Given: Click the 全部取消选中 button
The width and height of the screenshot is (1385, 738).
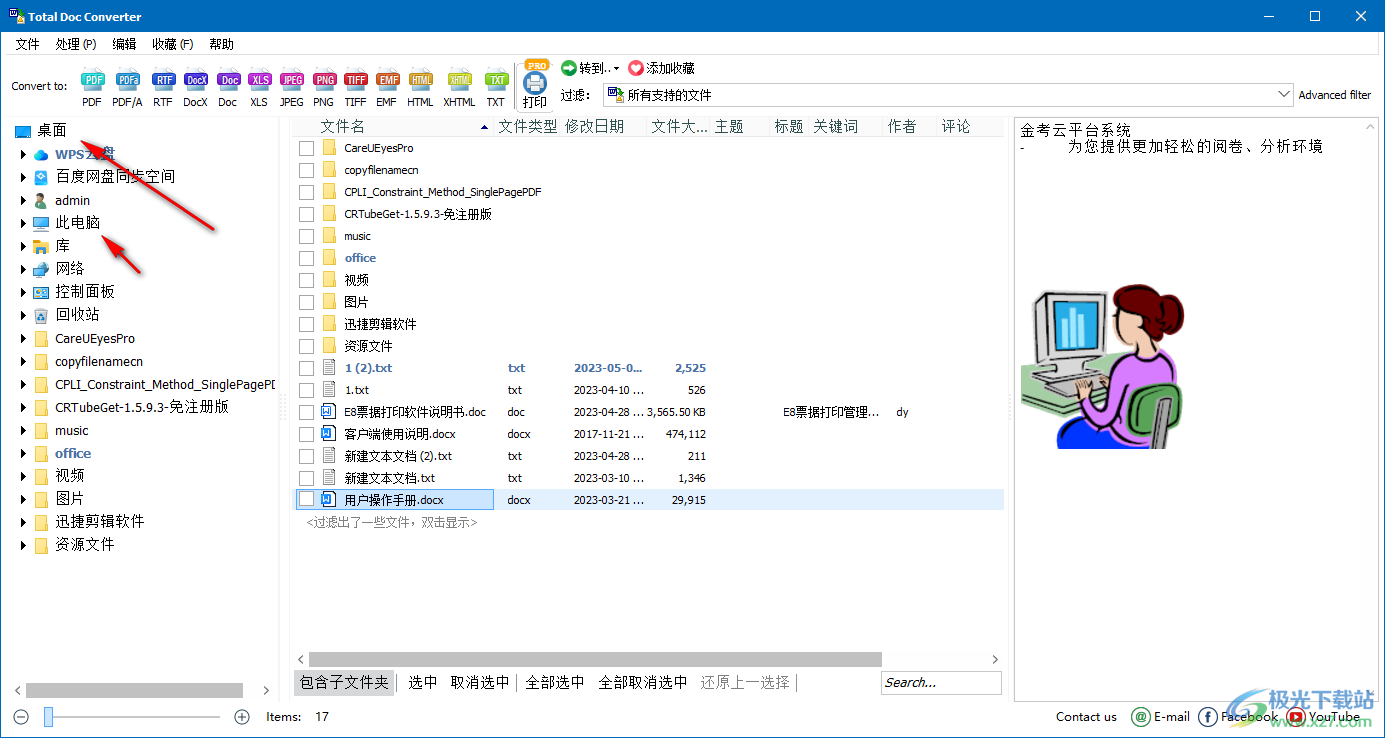Looking at the screenshot, I should pyautogui.click(x=643, y=682).
